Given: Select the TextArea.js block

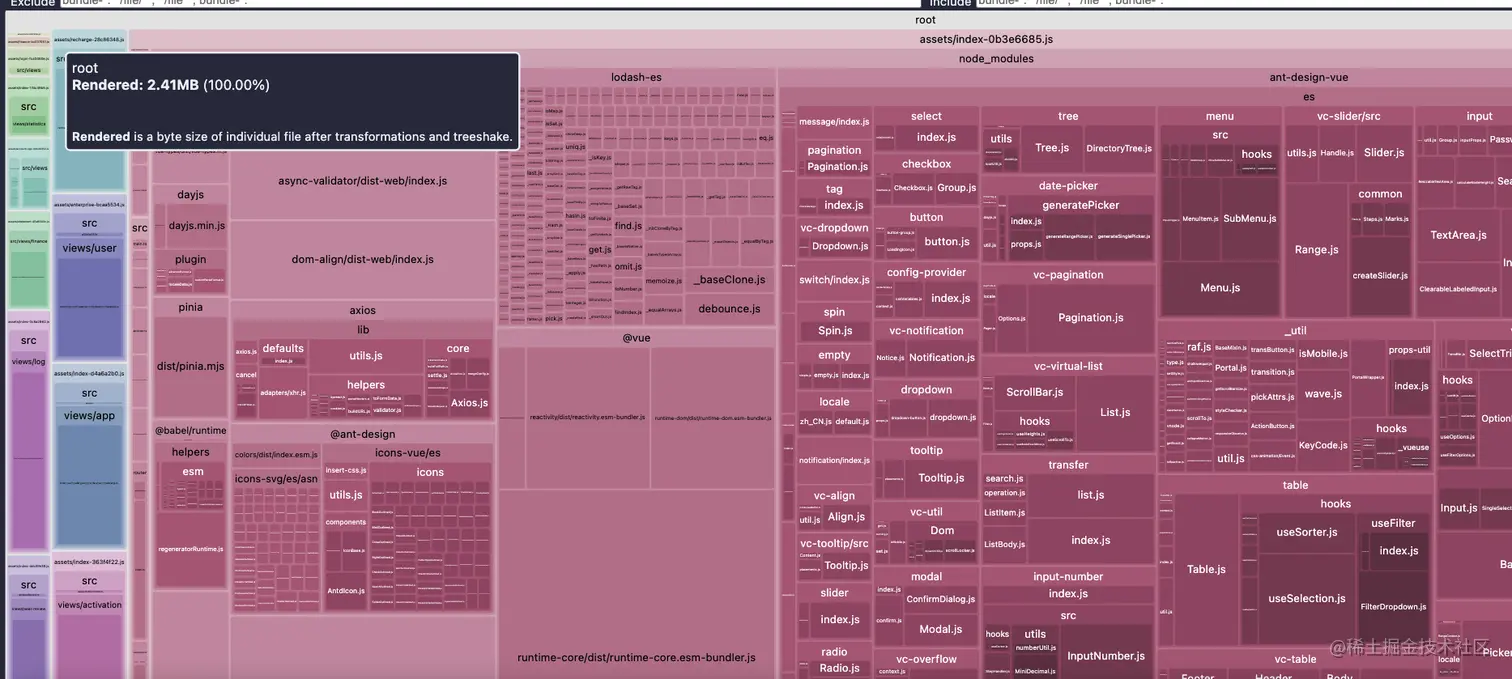Looking at the screenshot, I should (x=1458, y=235).
